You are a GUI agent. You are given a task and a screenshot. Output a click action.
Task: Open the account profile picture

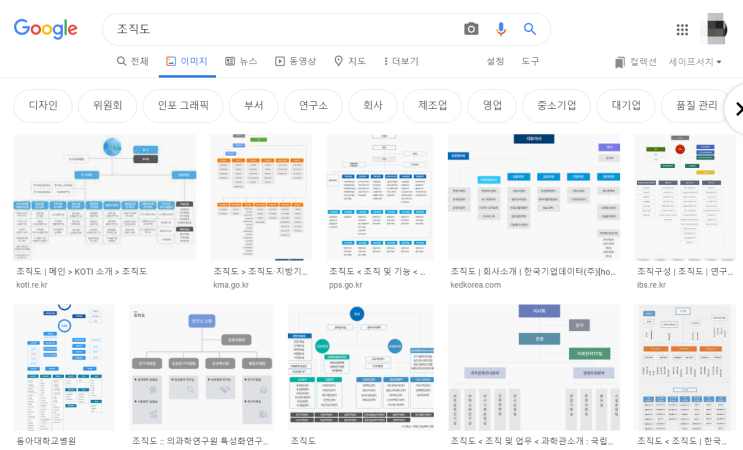716,29
